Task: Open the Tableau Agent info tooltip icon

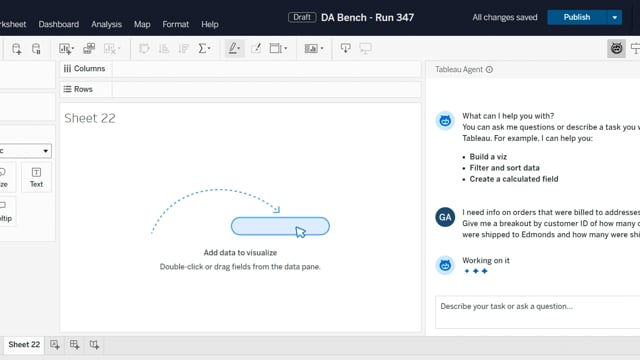Action: click(x=489, y=69)
